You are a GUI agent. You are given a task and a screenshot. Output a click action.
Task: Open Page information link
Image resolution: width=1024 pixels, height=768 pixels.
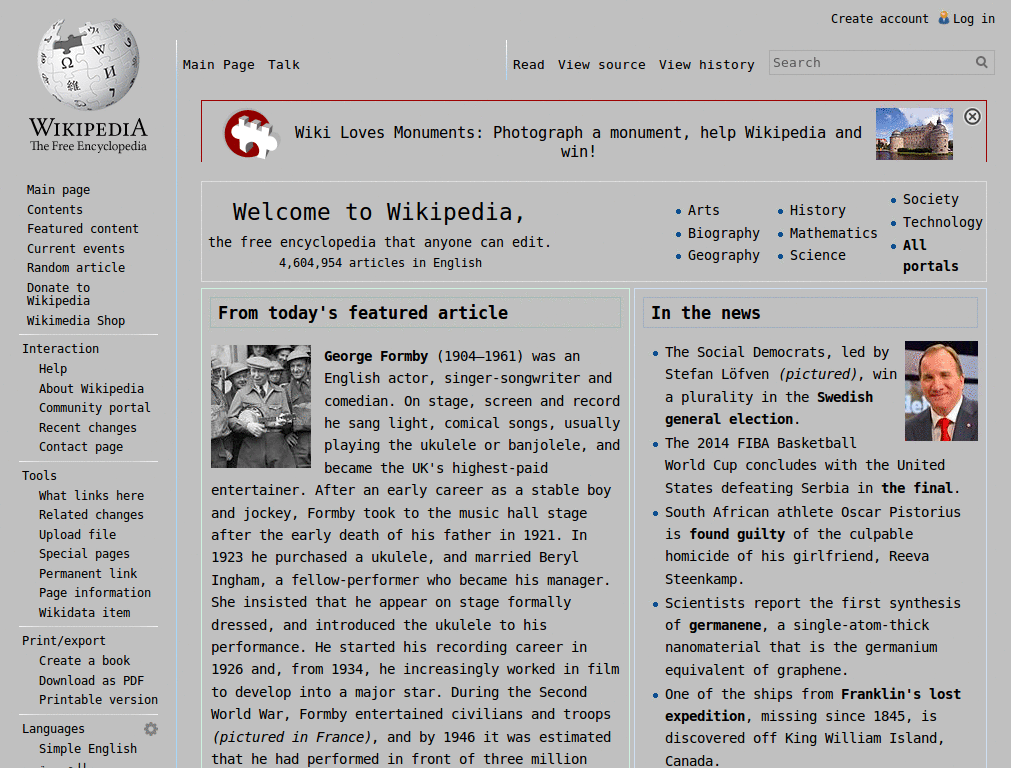[x=95, y=592]
